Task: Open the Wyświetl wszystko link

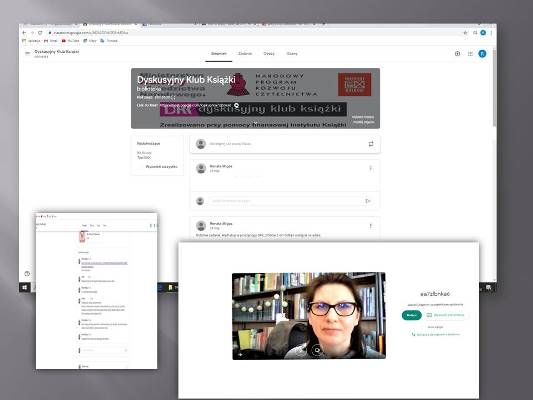Action: (161, 167)
